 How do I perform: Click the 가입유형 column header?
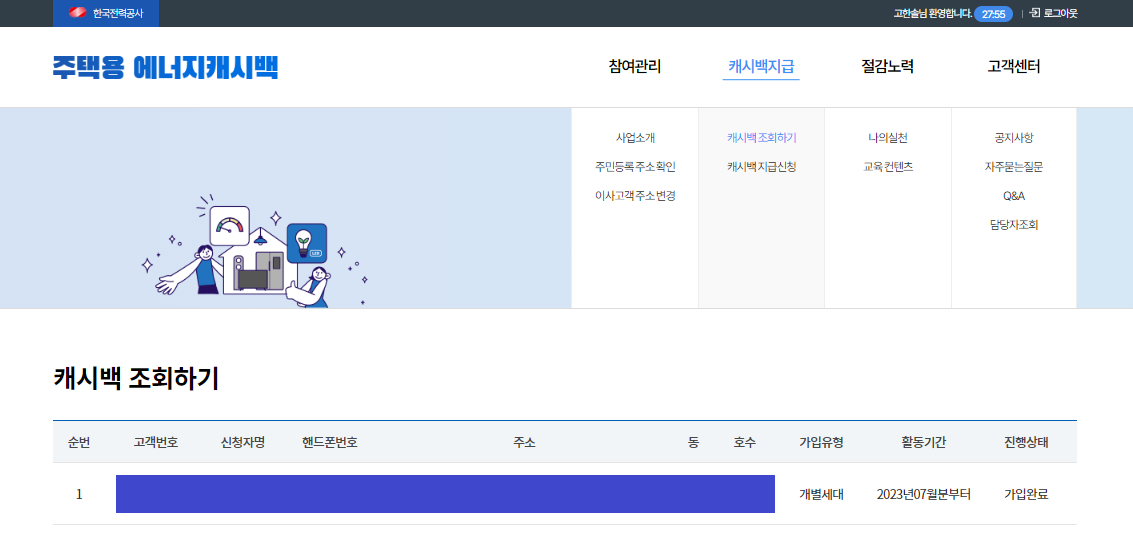pyautogui.click(x=821, y=442)
